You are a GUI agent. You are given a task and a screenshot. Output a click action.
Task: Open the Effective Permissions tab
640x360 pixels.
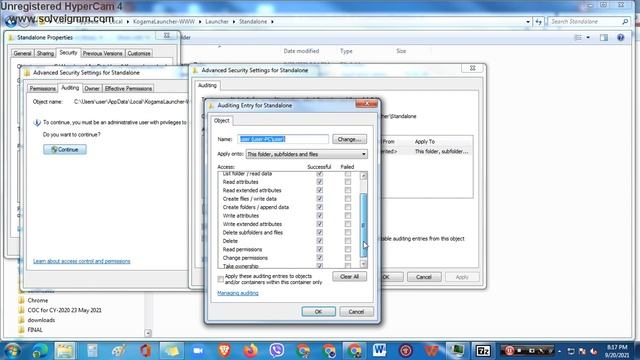click(x=128, y=89)
